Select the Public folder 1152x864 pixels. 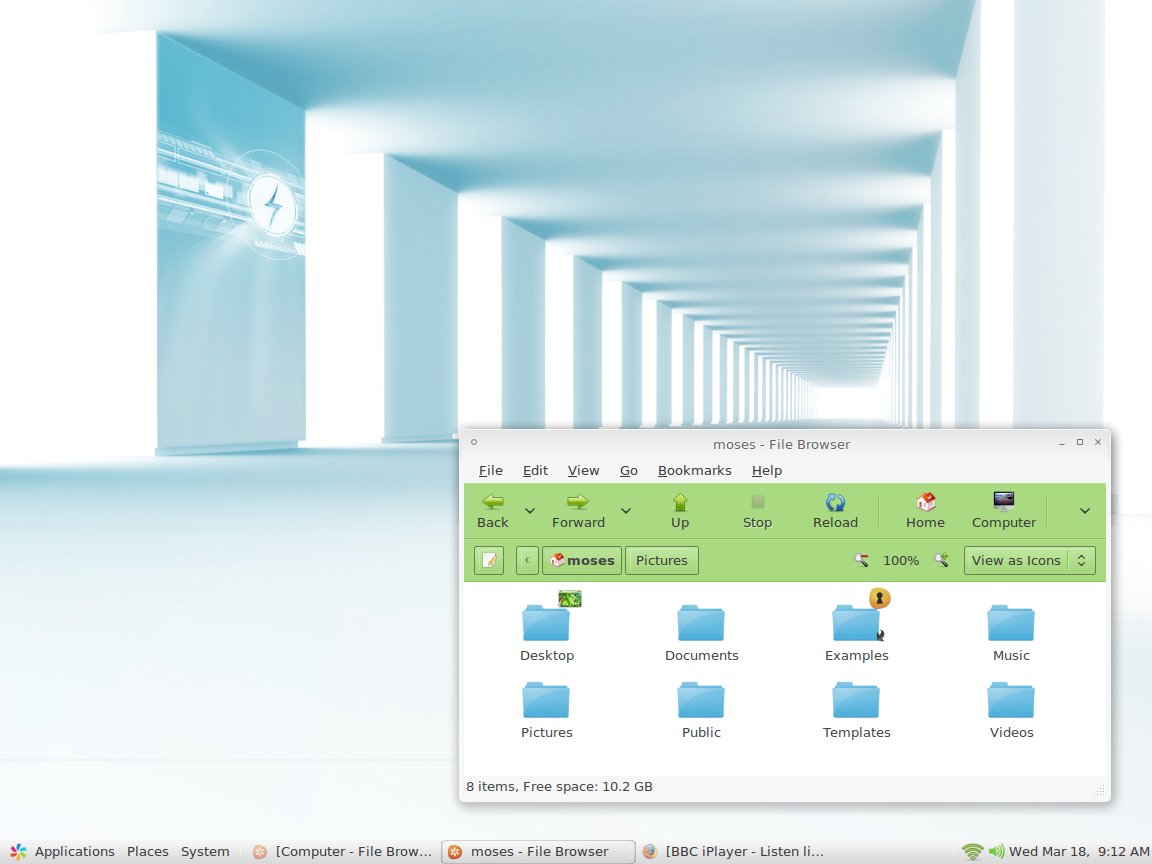click(x=701, y=710)
